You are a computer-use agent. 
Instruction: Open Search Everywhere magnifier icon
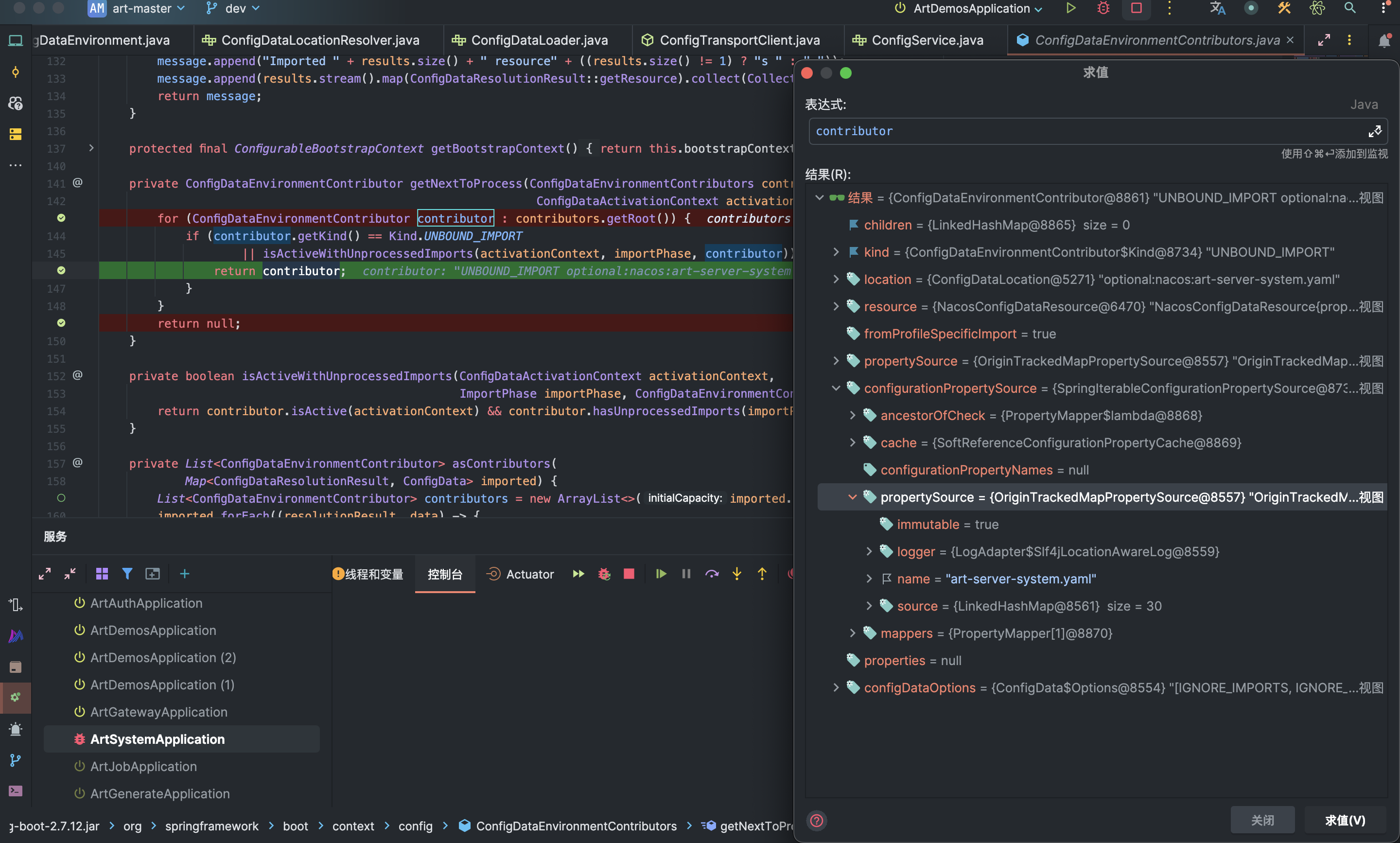coord(1350,9)
